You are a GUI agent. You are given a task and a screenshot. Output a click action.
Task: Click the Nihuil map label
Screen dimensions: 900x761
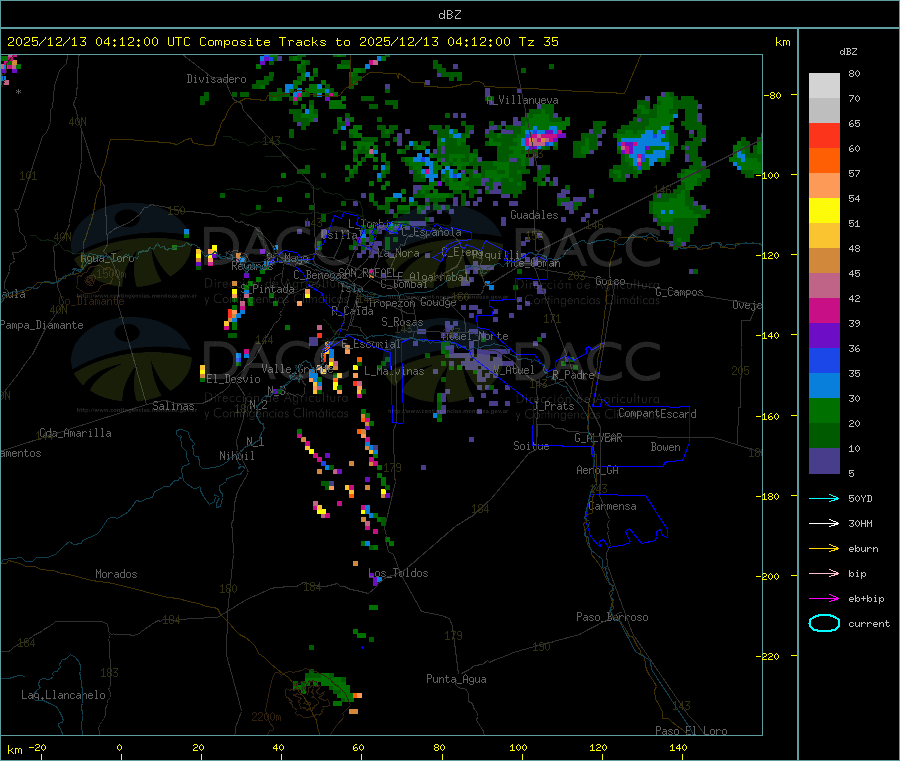[x=237, y=456]
